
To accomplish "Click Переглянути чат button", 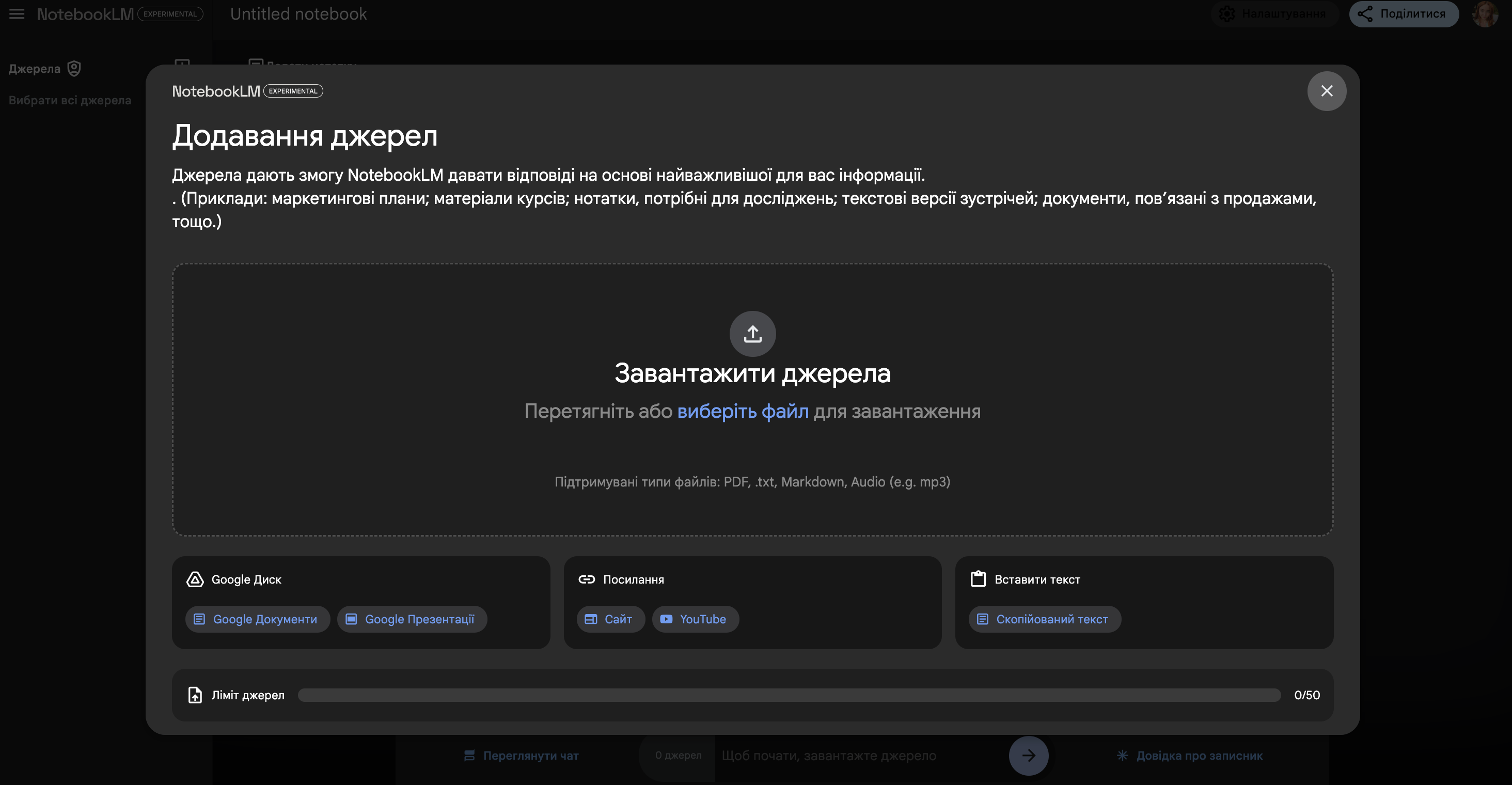I will pos(521,756).
